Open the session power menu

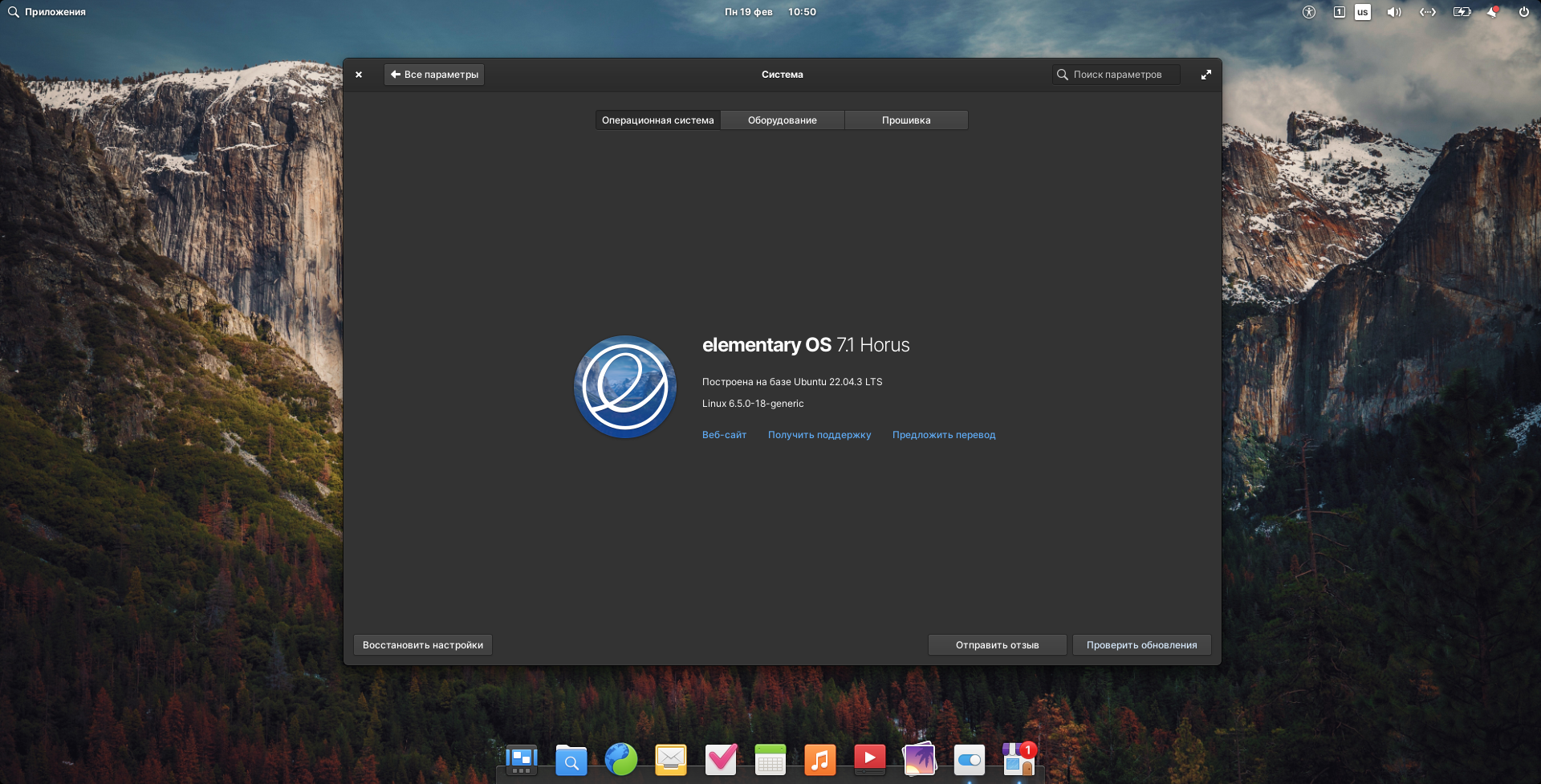pyautogui.click(x=1524, y=12)
